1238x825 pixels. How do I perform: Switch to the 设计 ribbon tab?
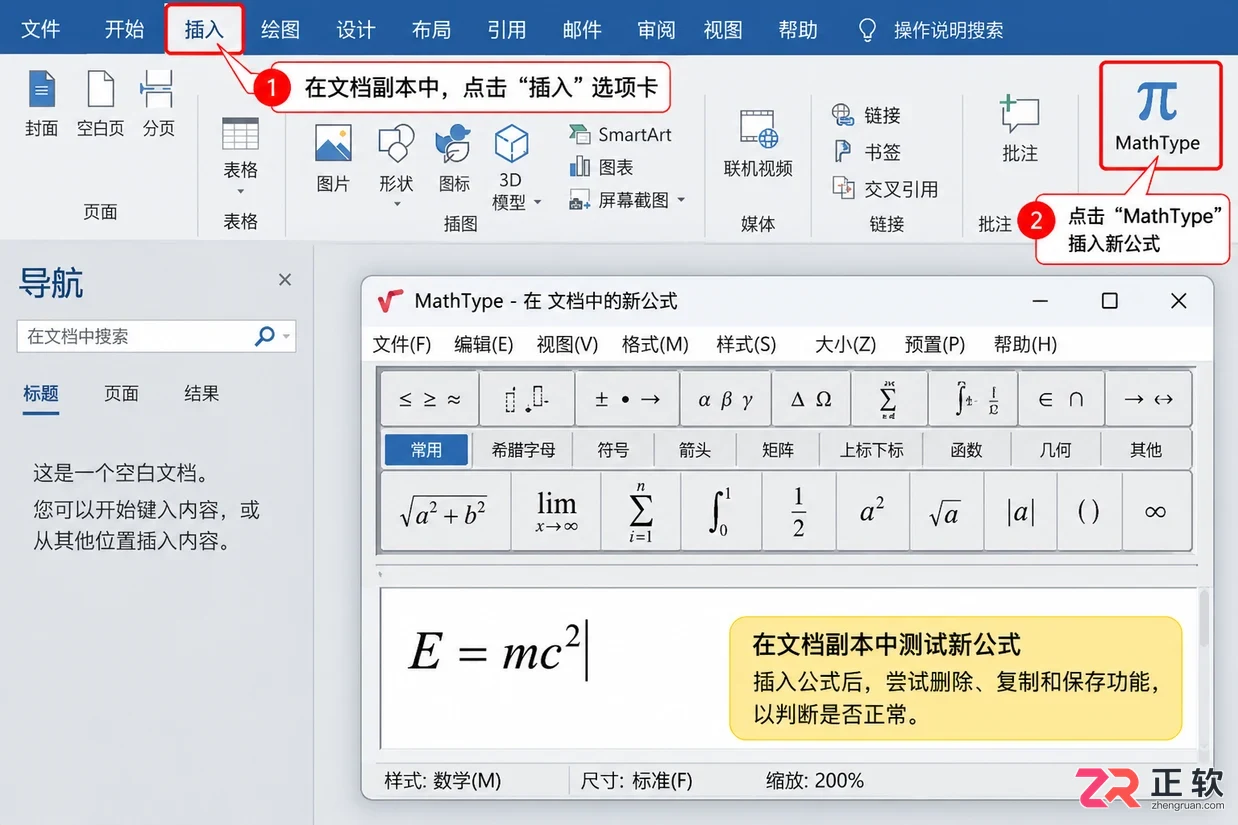pyautogui.click(x=356, y=30)
